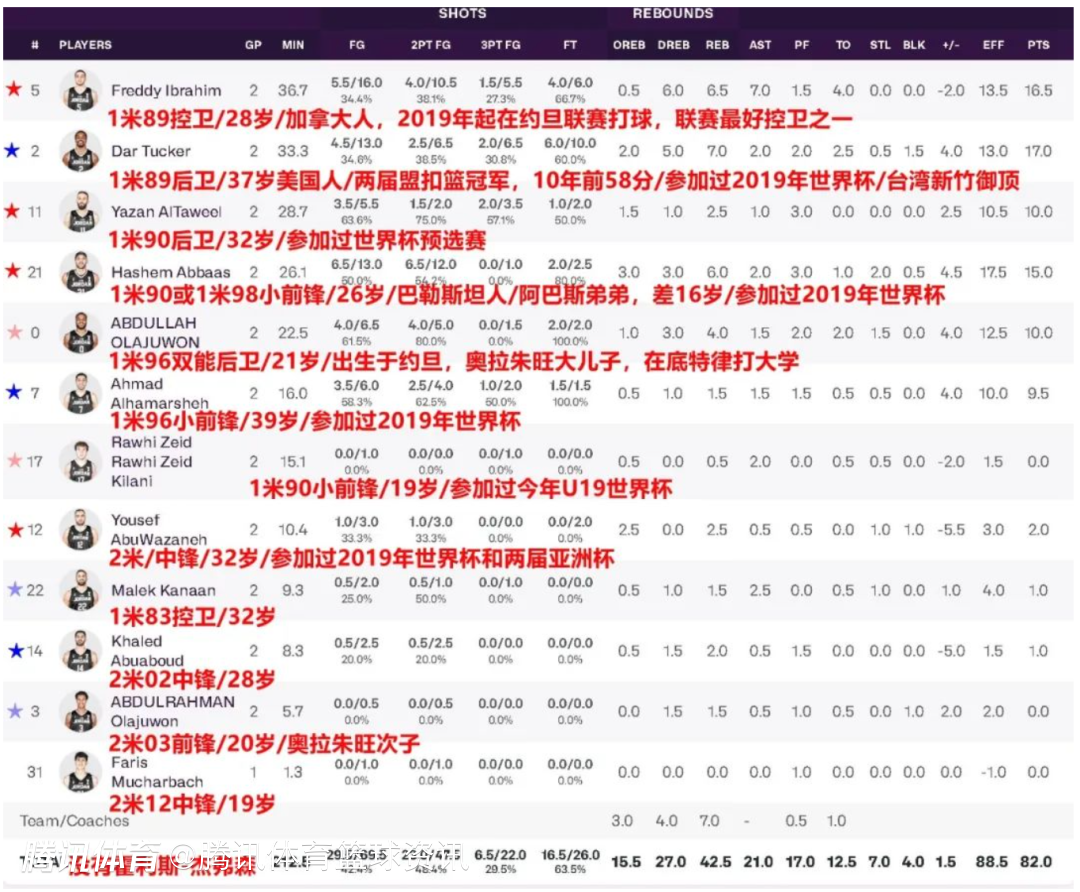Click the 3PT FG column header
The image size is (1080, 892).
pos(501,45)
